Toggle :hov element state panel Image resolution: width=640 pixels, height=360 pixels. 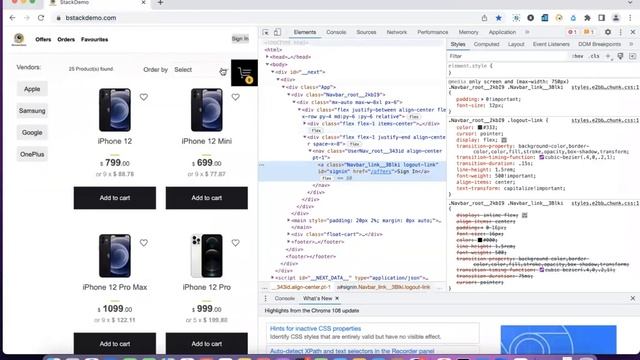[x=578, y=56]
